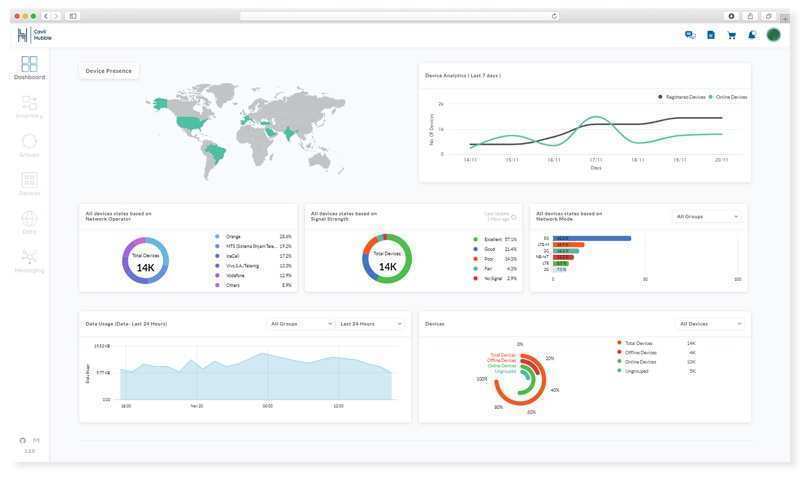Open the green user profile avatar

[x=773, y=35]
